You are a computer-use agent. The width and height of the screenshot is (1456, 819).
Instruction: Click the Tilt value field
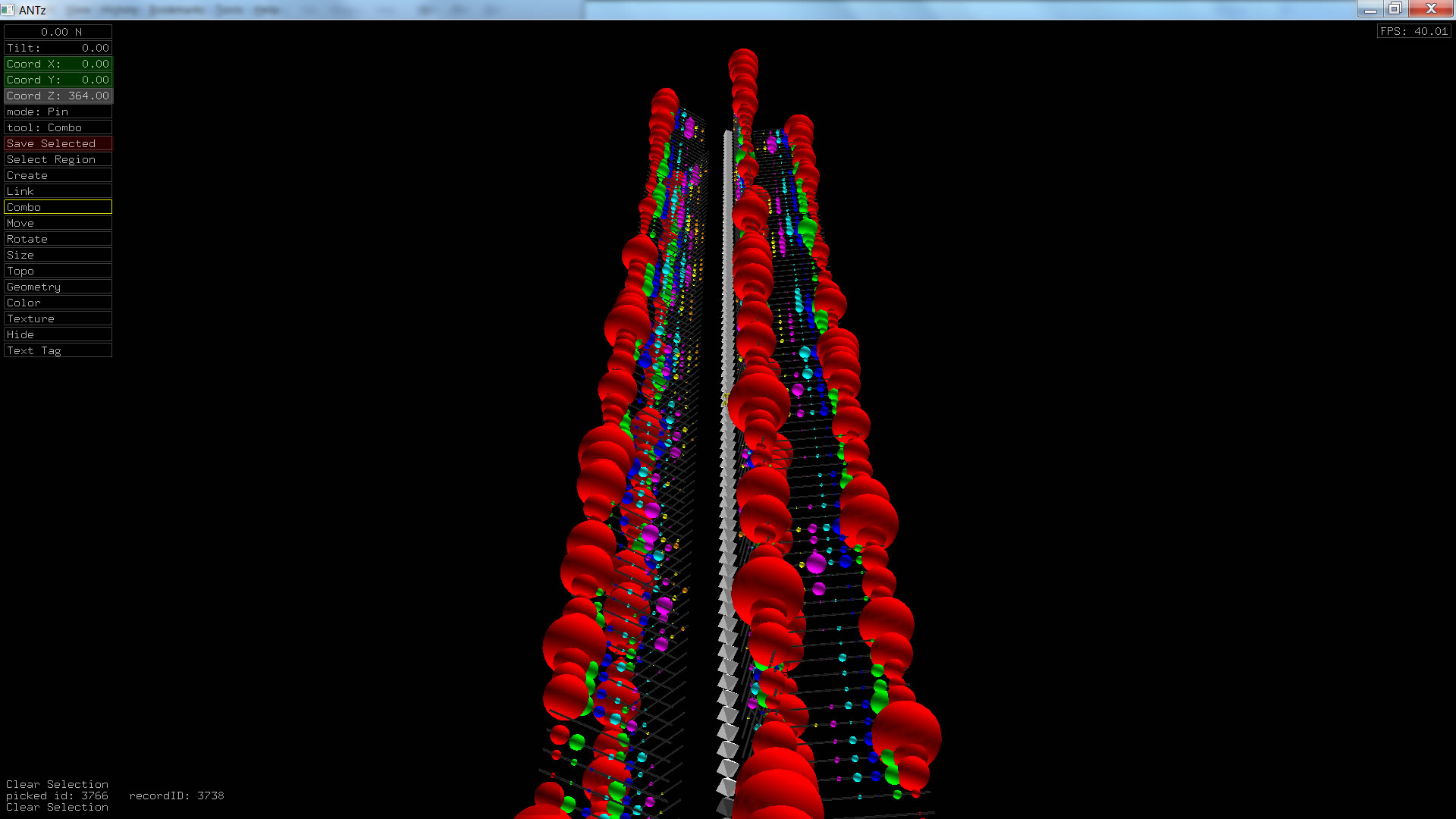point(58,48)
